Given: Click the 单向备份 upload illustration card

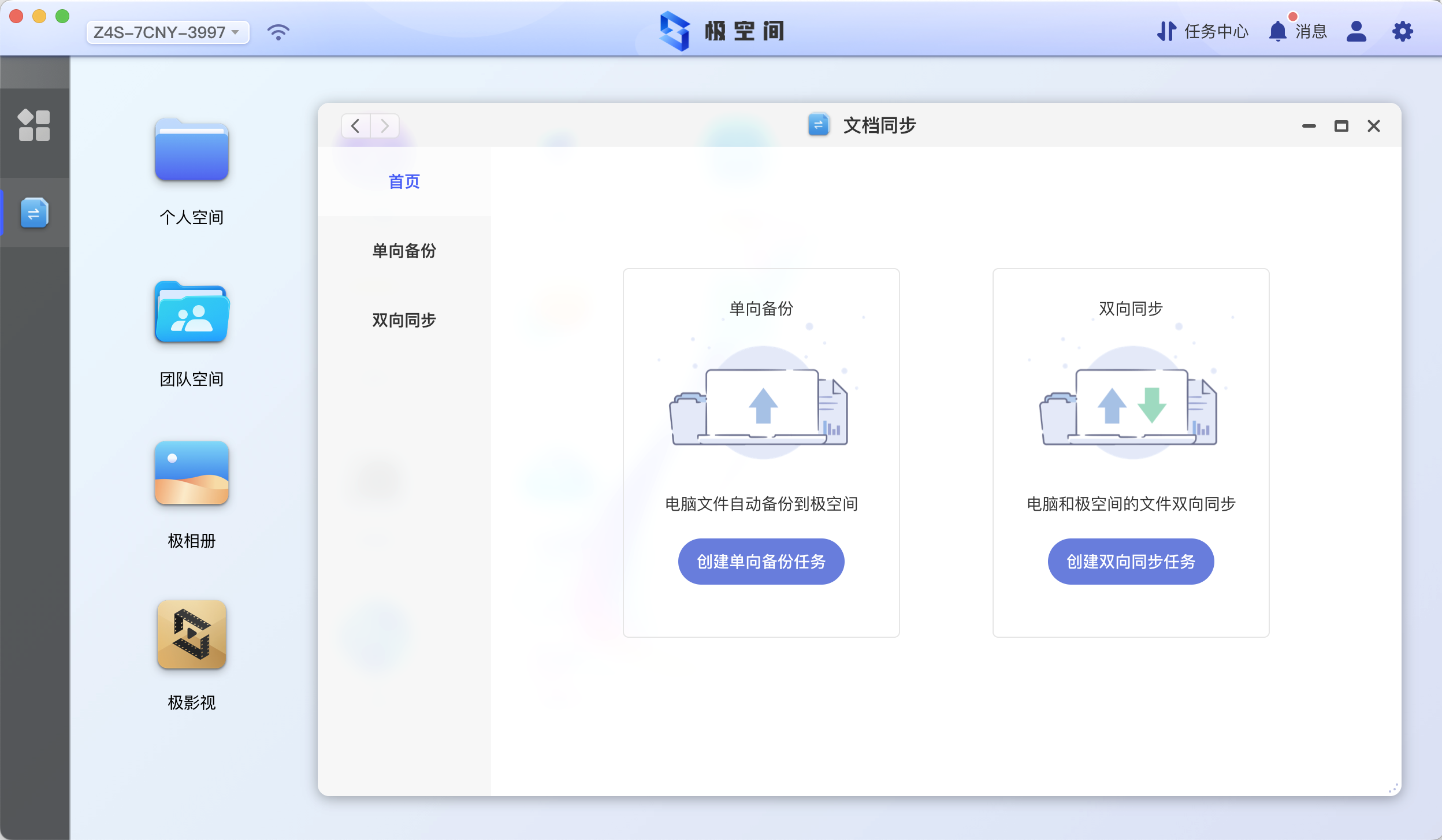Looking at the screenshot, I should click(x=761, y=404).
